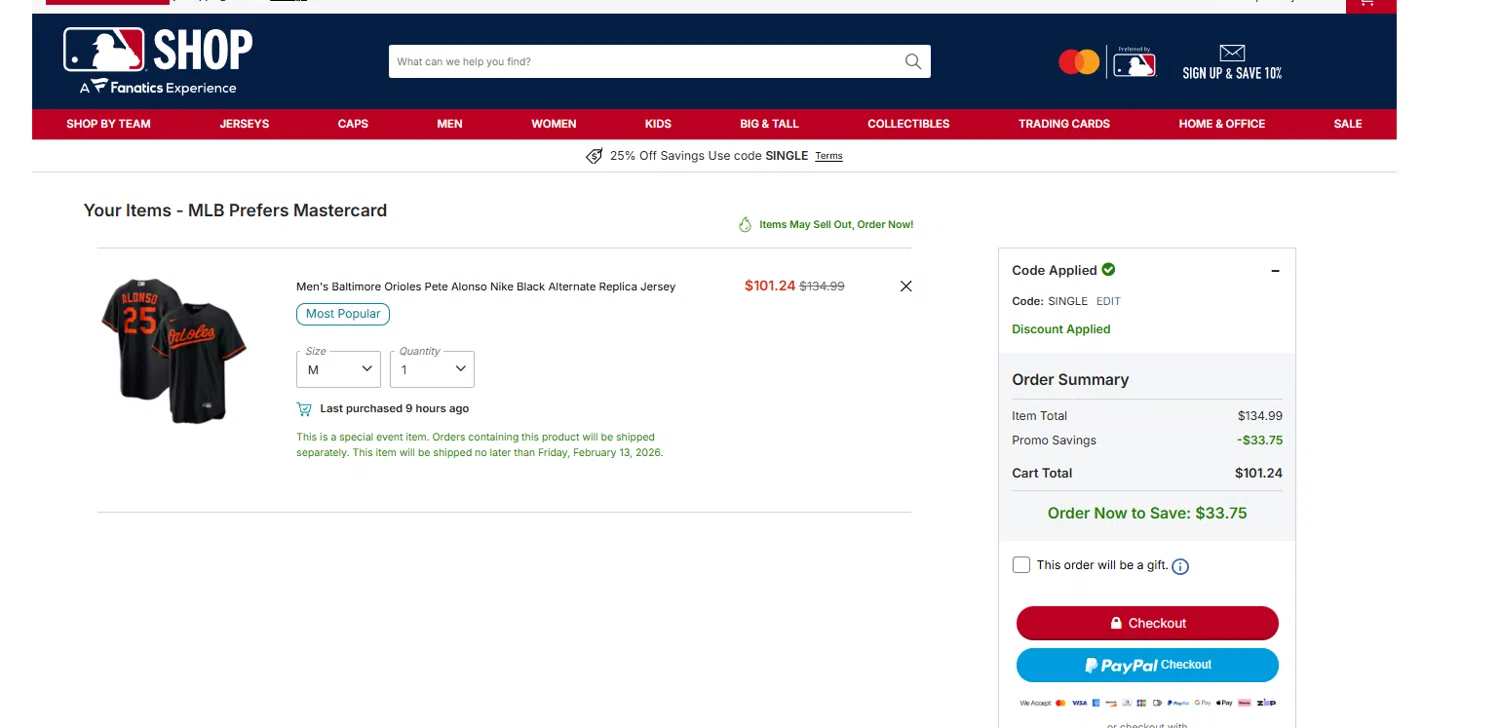This screenshot has width=1500, height=728.
Task: Open the Big & Tall menu
Action: 769,124
